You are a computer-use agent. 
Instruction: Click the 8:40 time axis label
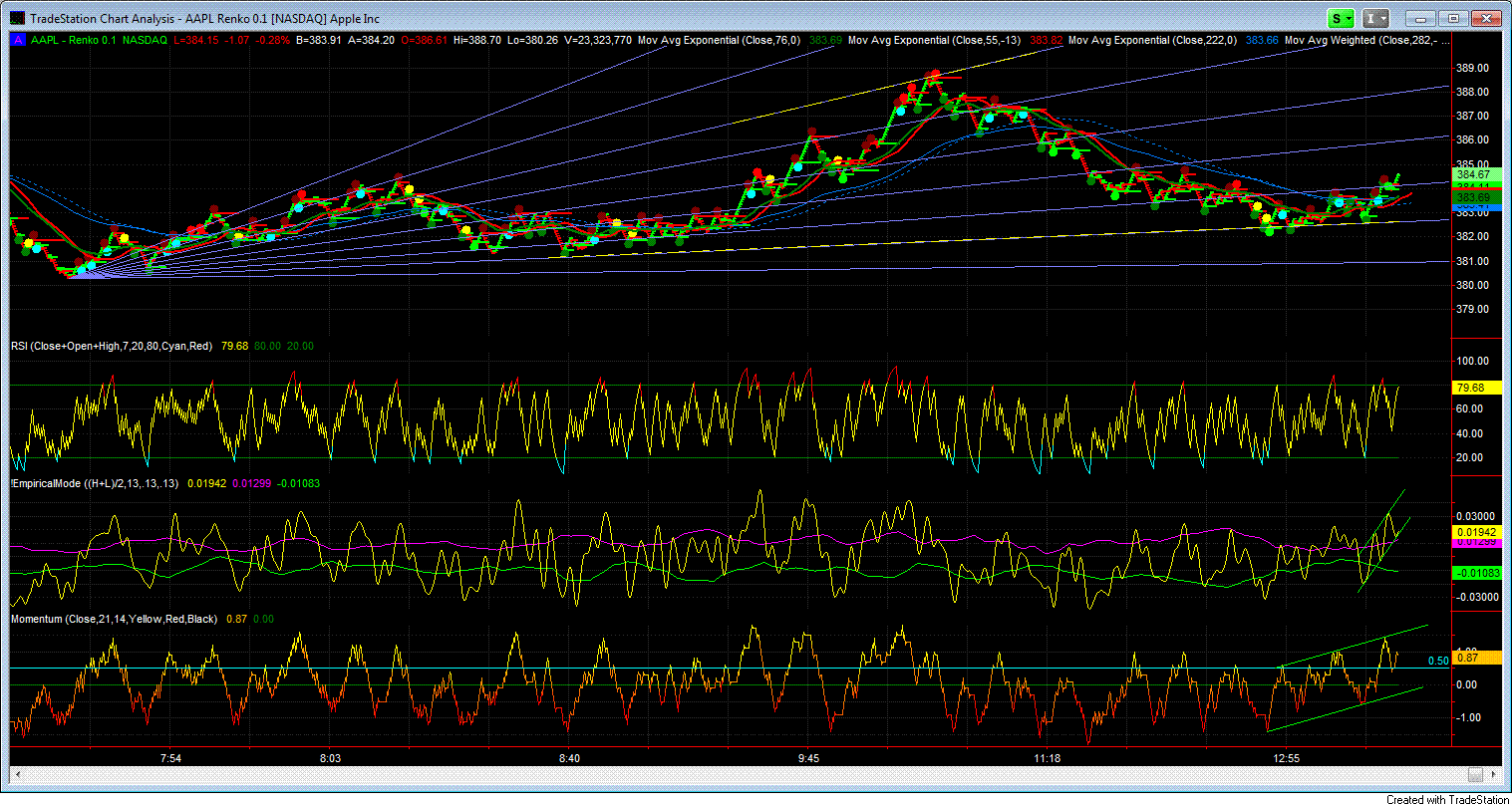click(568, 758)
